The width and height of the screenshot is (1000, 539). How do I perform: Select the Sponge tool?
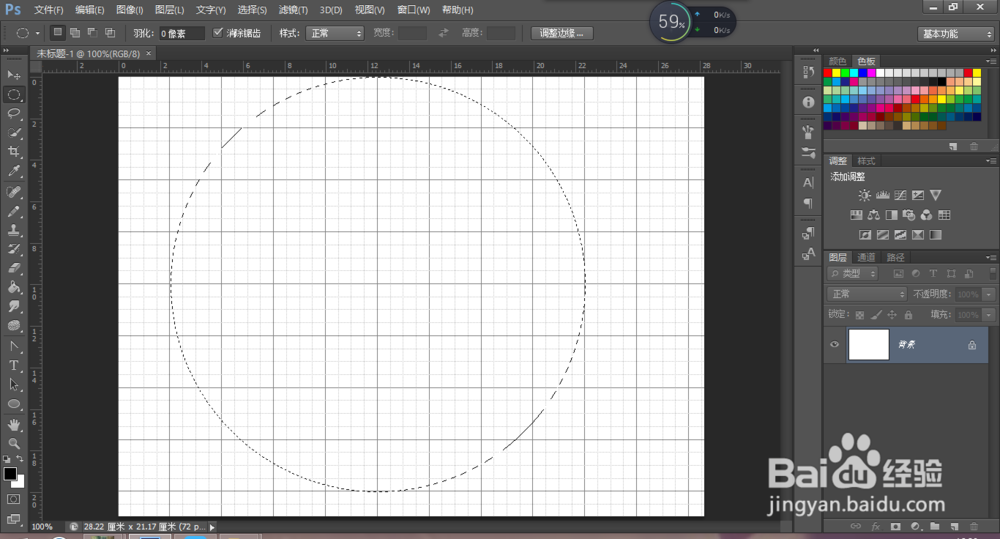point(13,326)
